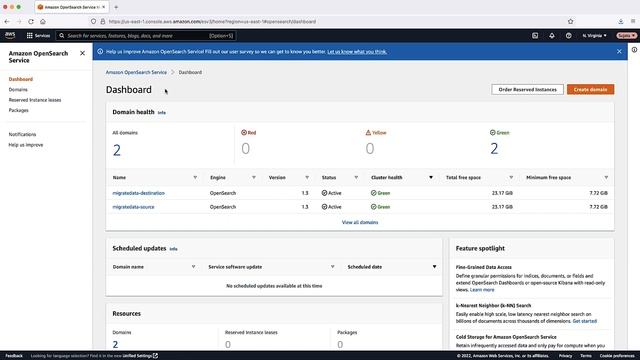Sort by Scheduled date column arrow
This screenshot has width=640, height=360.
[x=434, y=267]
